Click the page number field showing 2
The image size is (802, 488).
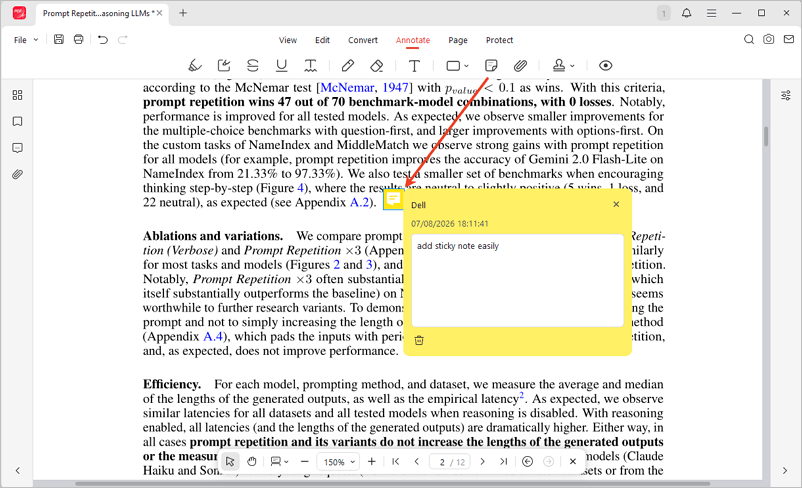point(441,462)
